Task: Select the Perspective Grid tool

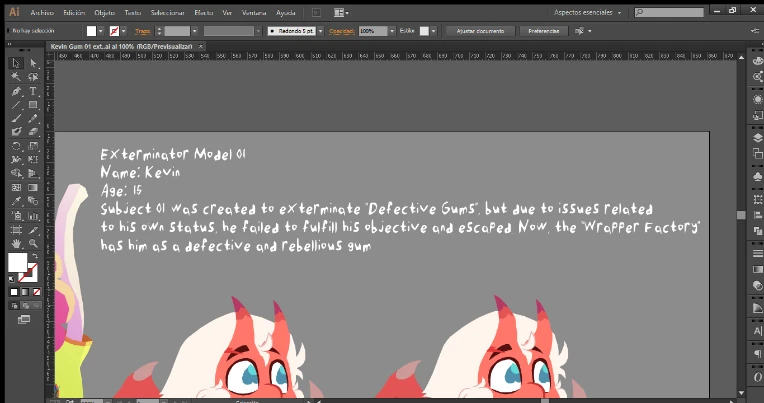Action: pyautogui.click(x=33, y=173)
